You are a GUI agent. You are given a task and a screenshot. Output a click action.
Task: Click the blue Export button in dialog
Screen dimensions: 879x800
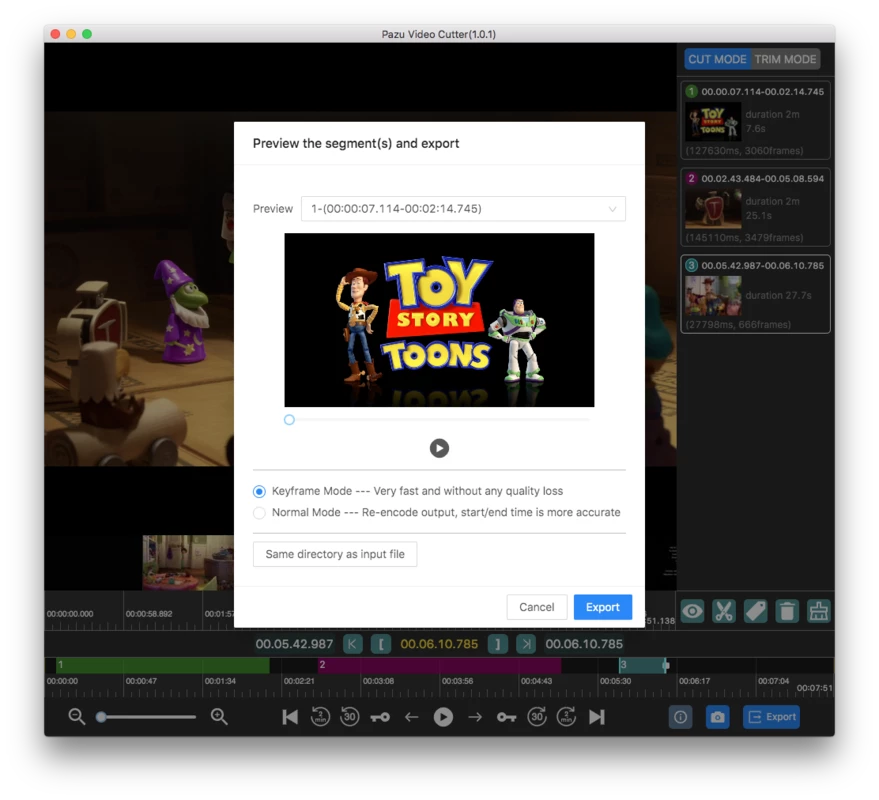pos(603,607)
